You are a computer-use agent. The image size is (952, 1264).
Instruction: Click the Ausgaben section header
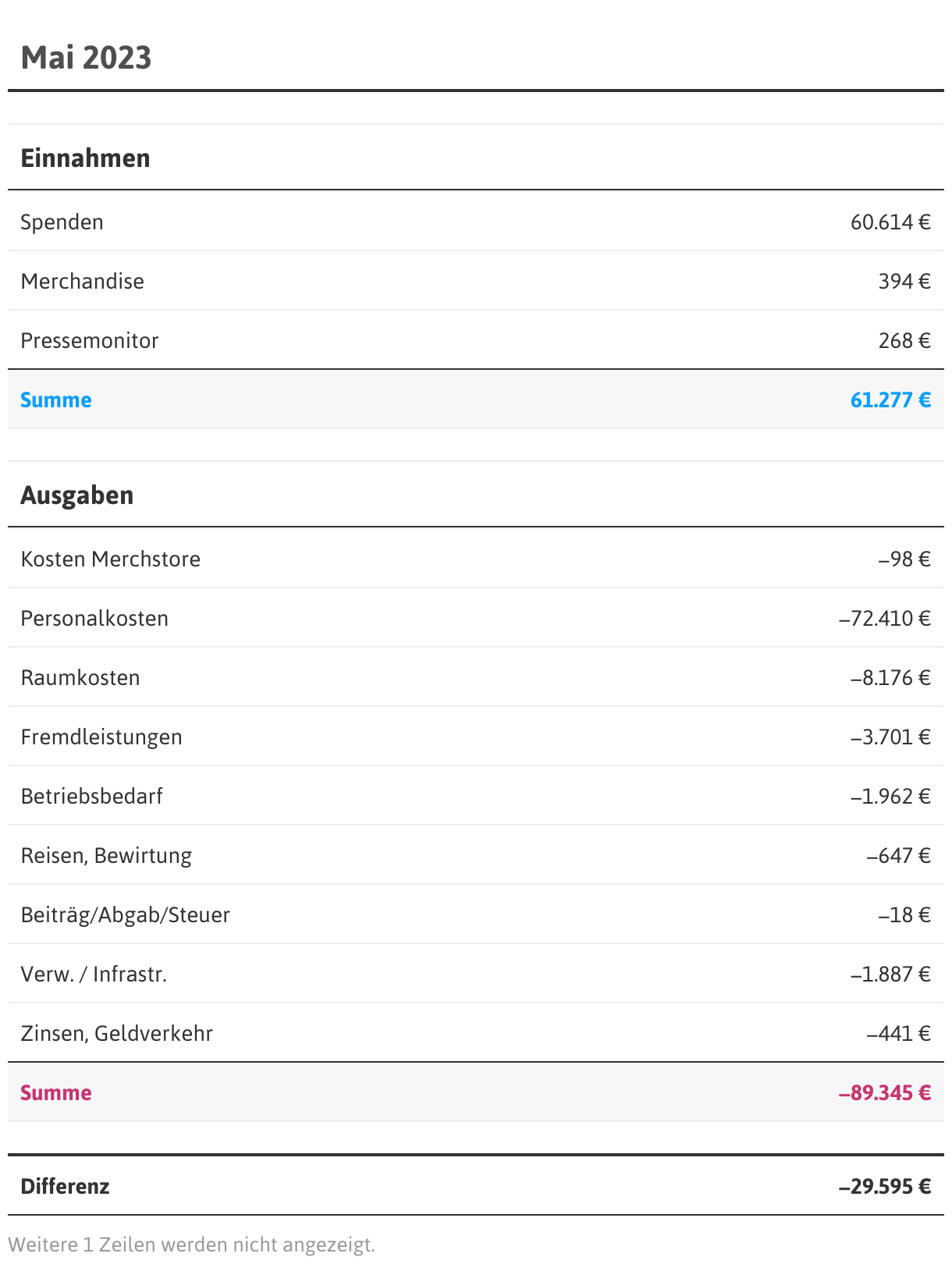tap(76, 495)
